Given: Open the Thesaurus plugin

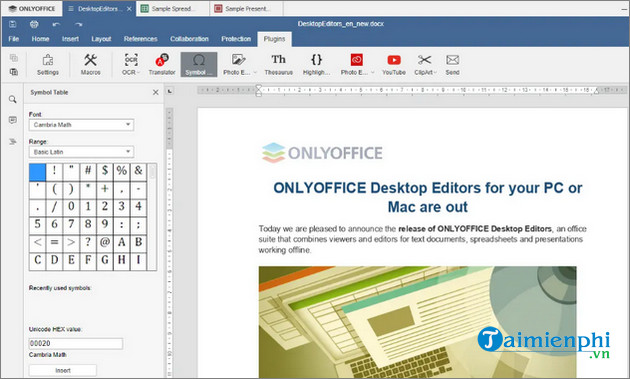Looking at the screenshot, I should coord(278,64).
